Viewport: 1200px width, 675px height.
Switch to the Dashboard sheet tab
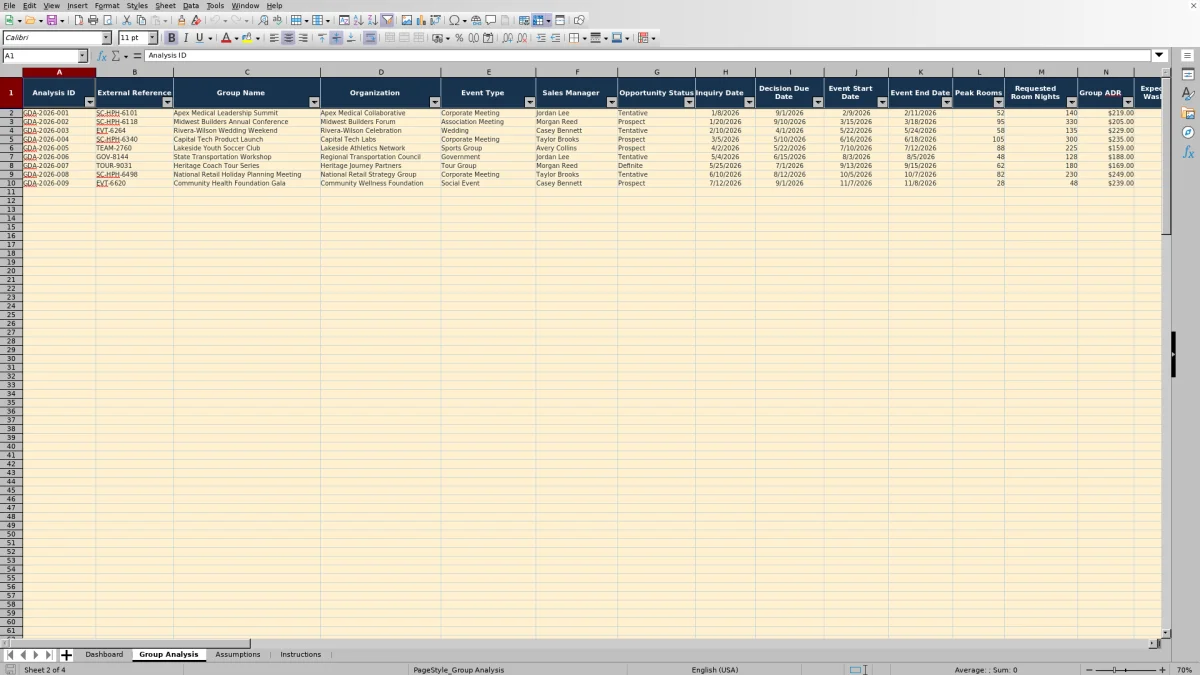click(x=104, y=655)
